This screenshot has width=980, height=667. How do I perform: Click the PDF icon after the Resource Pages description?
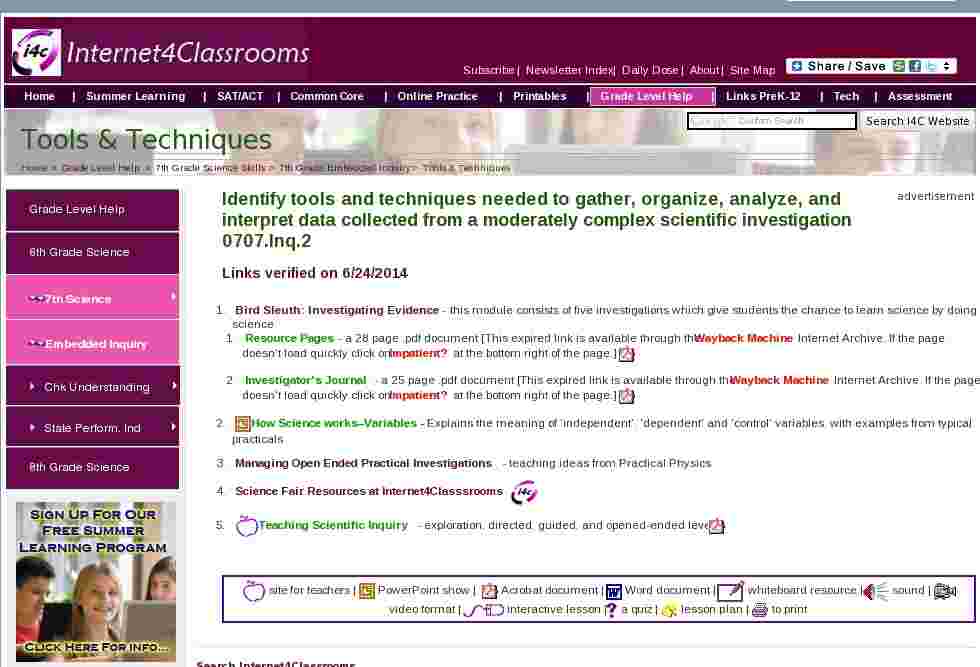[x=626, y=354]
